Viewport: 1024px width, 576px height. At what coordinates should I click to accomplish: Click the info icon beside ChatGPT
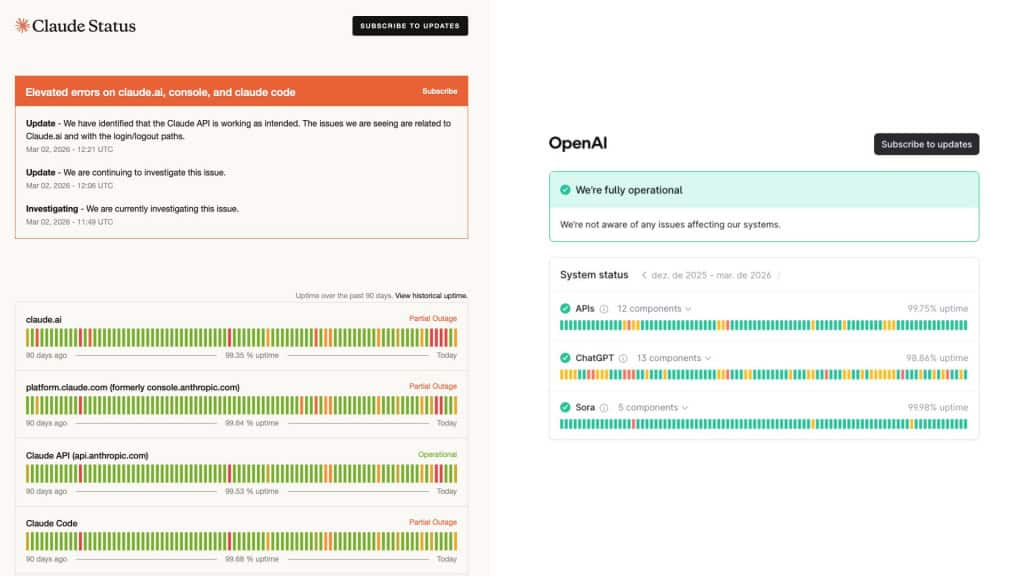623,358
